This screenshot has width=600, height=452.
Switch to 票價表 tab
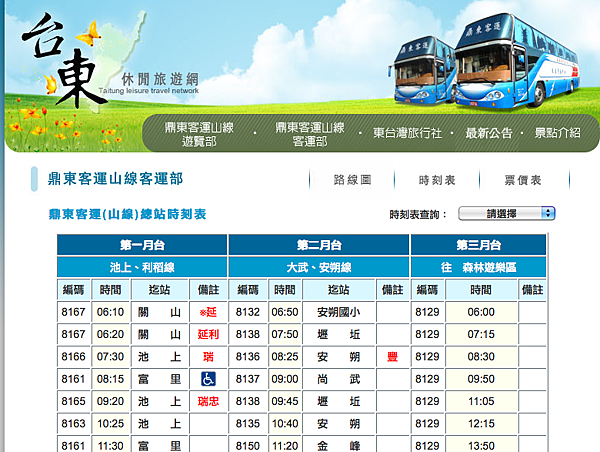(523, 180)
